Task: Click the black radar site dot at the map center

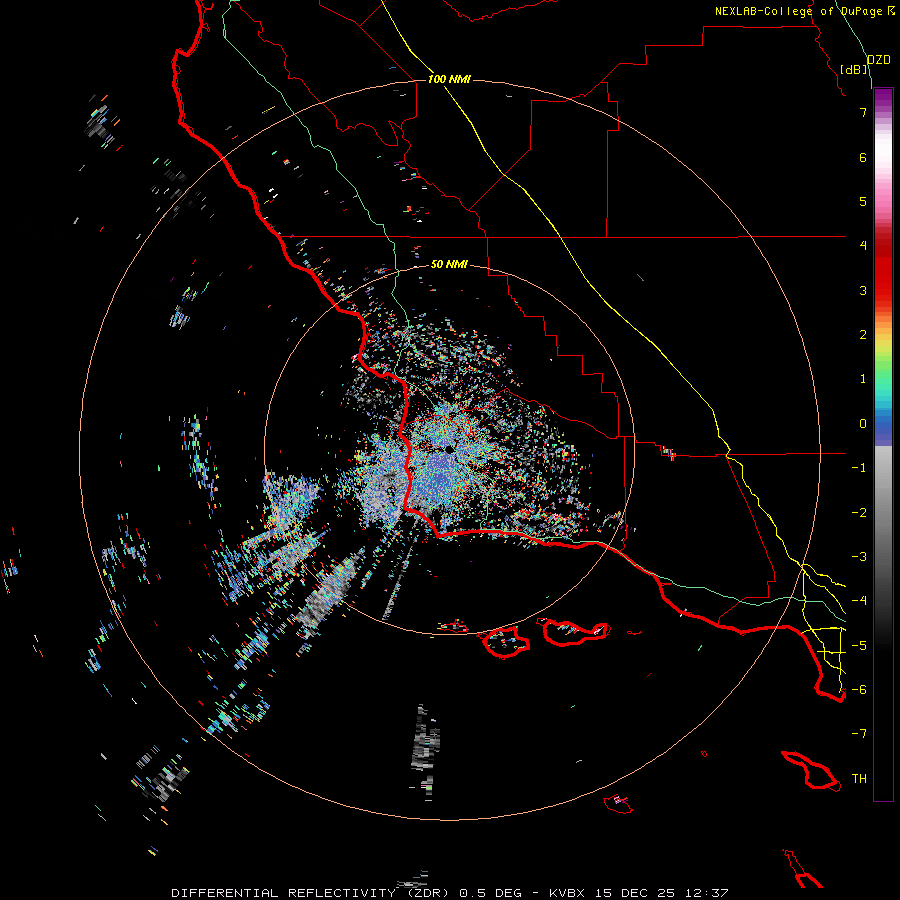Action: tap(449, 449)
